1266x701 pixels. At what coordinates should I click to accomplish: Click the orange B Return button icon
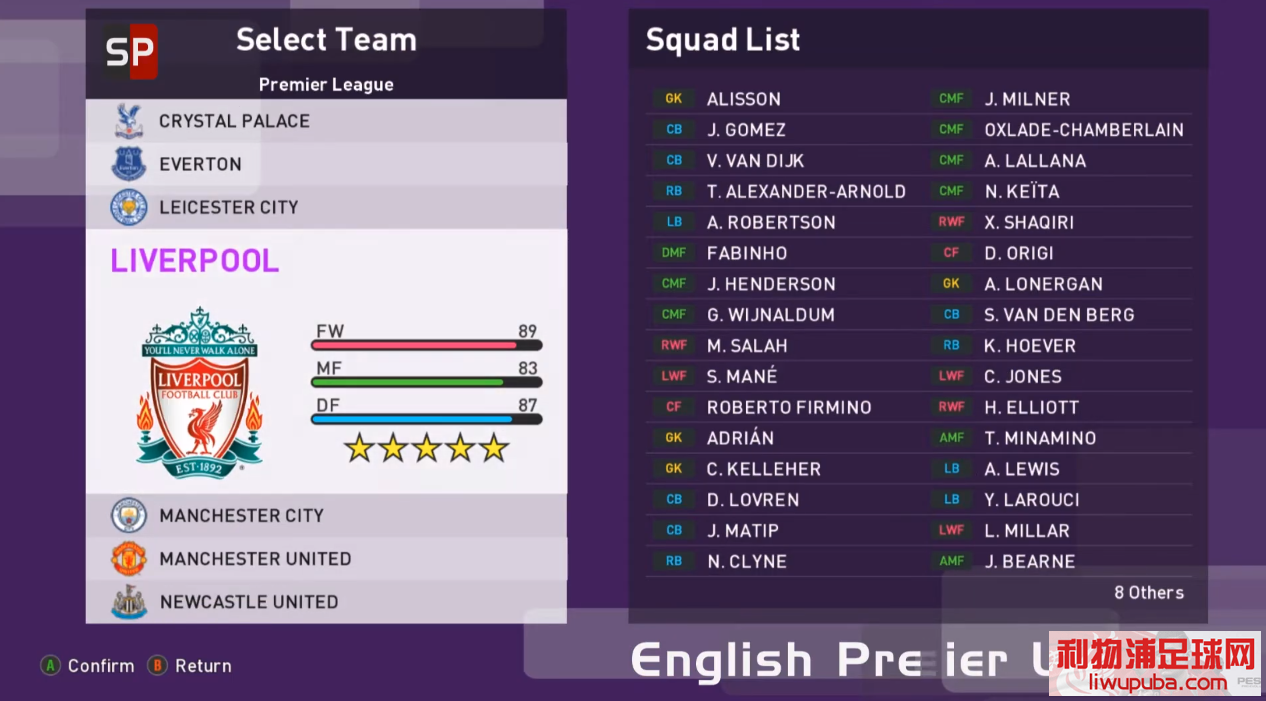pyautogui.click(x=157, y=666)
